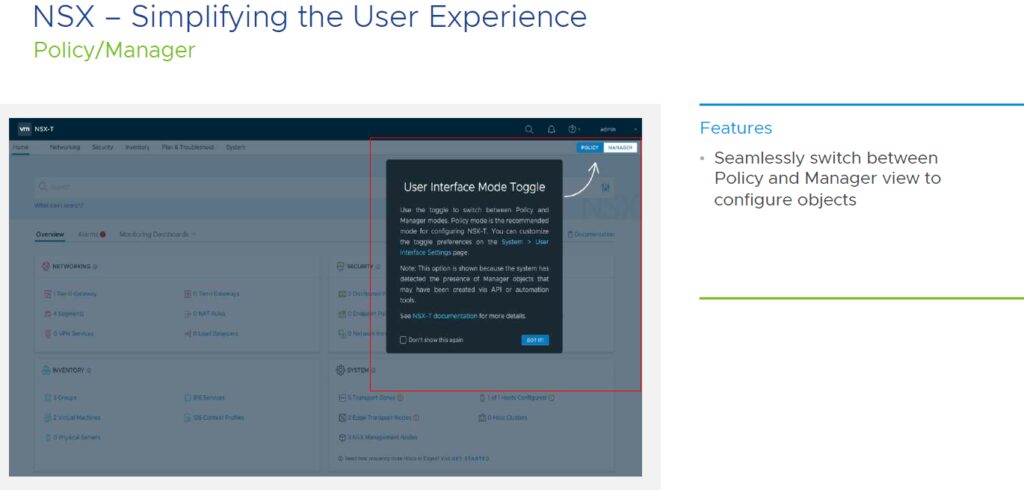Open the System menu tab
The height and width of the screenshot is (490, 1024).
pyautogui.click(x=235, y=148)
